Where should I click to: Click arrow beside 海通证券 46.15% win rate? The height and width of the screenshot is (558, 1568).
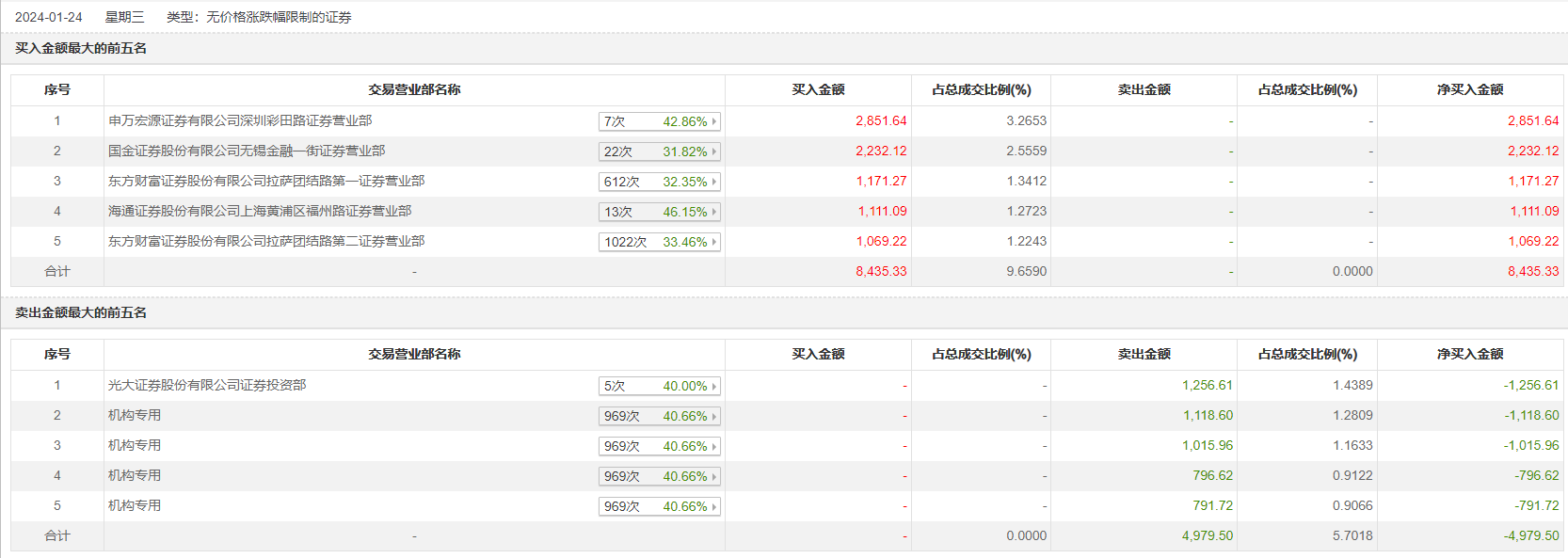click(714, 212)
